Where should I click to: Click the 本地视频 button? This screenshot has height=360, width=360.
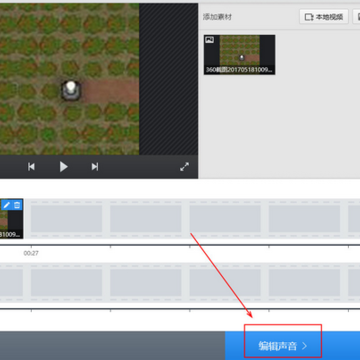[324, 17]
